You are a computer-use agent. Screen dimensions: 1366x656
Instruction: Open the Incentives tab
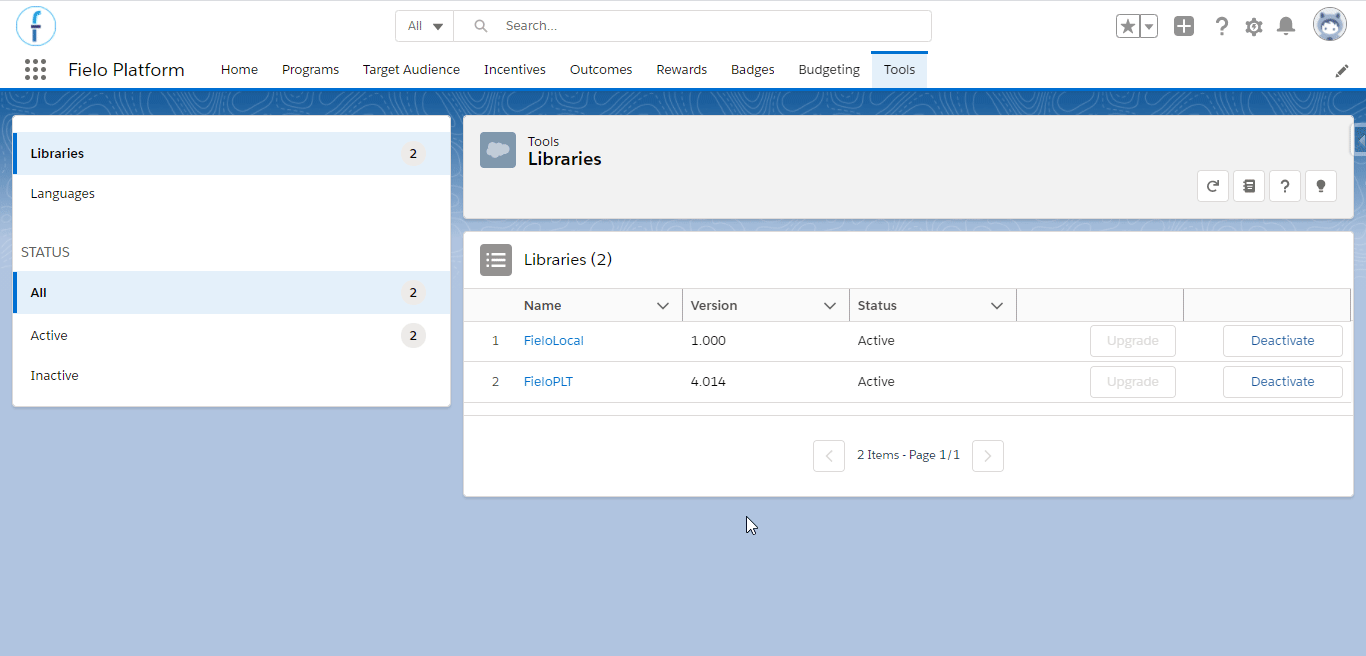click(x=515, y=70)
